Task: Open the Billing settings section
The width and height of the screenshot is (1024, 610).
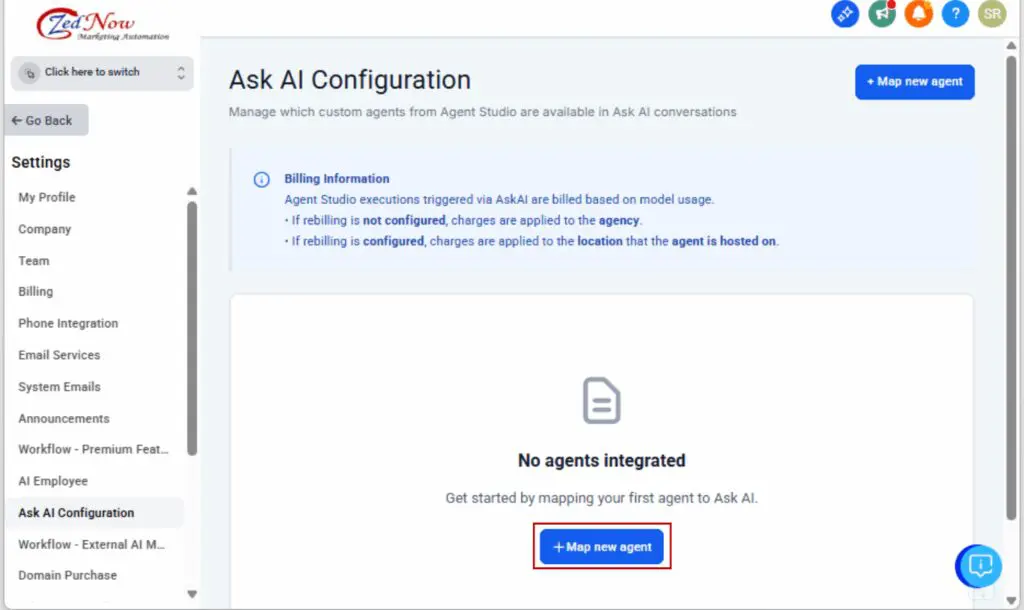Action: point(35,291)
